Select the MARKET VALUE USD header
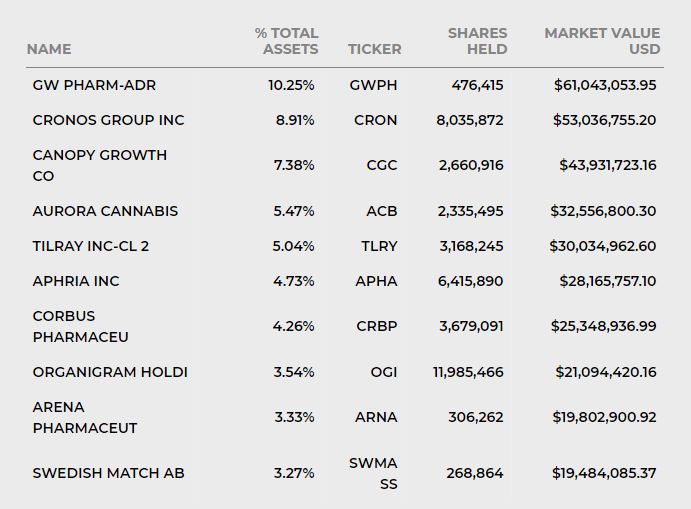Image resolution: width=691 pixels, height=509 pixels. [602, 41]
